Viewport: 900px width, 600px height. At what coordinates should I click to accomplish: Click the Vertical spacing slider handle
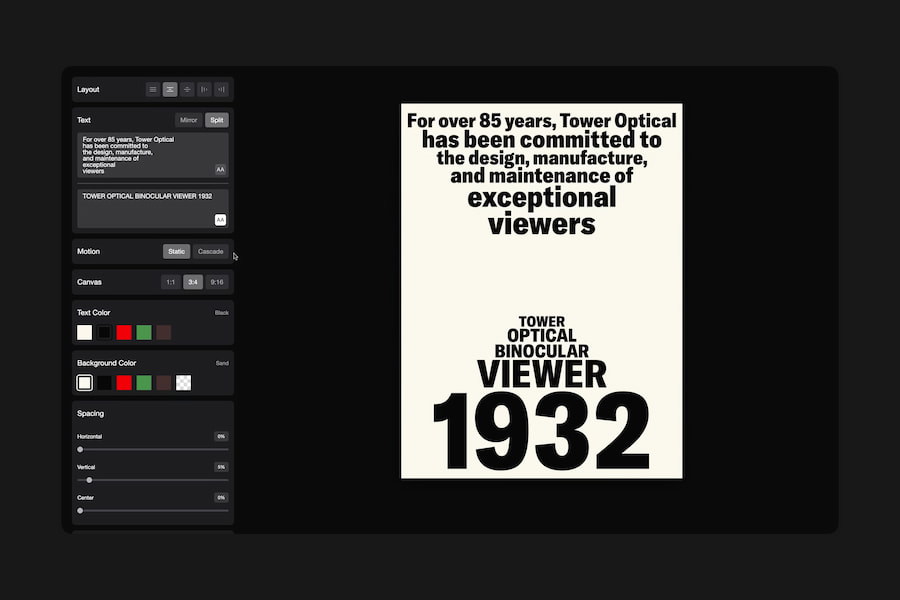click(x=89, y=480)
